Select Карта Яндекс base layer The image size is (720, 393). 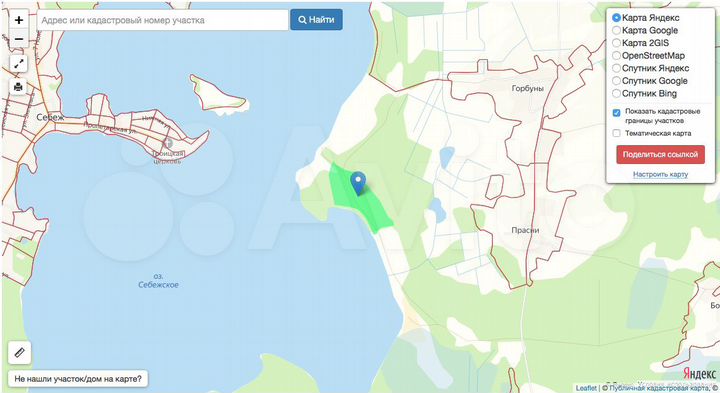click(617, 18)
